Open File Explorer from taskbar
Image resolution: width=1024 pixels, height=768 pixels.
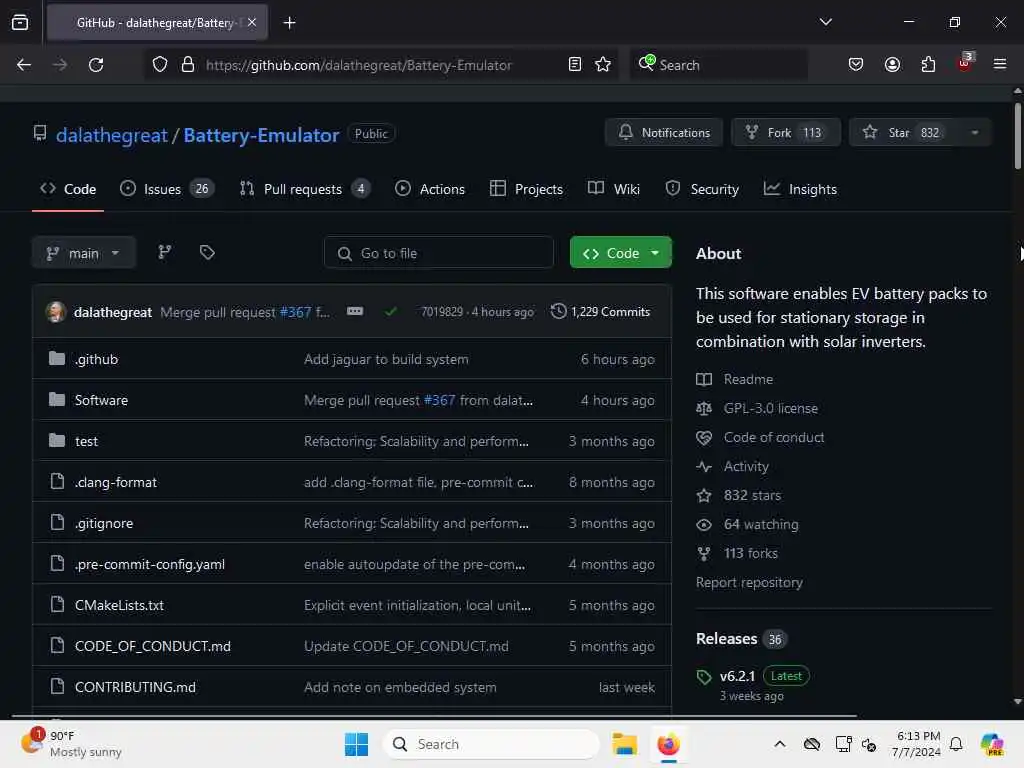[624, 744]
